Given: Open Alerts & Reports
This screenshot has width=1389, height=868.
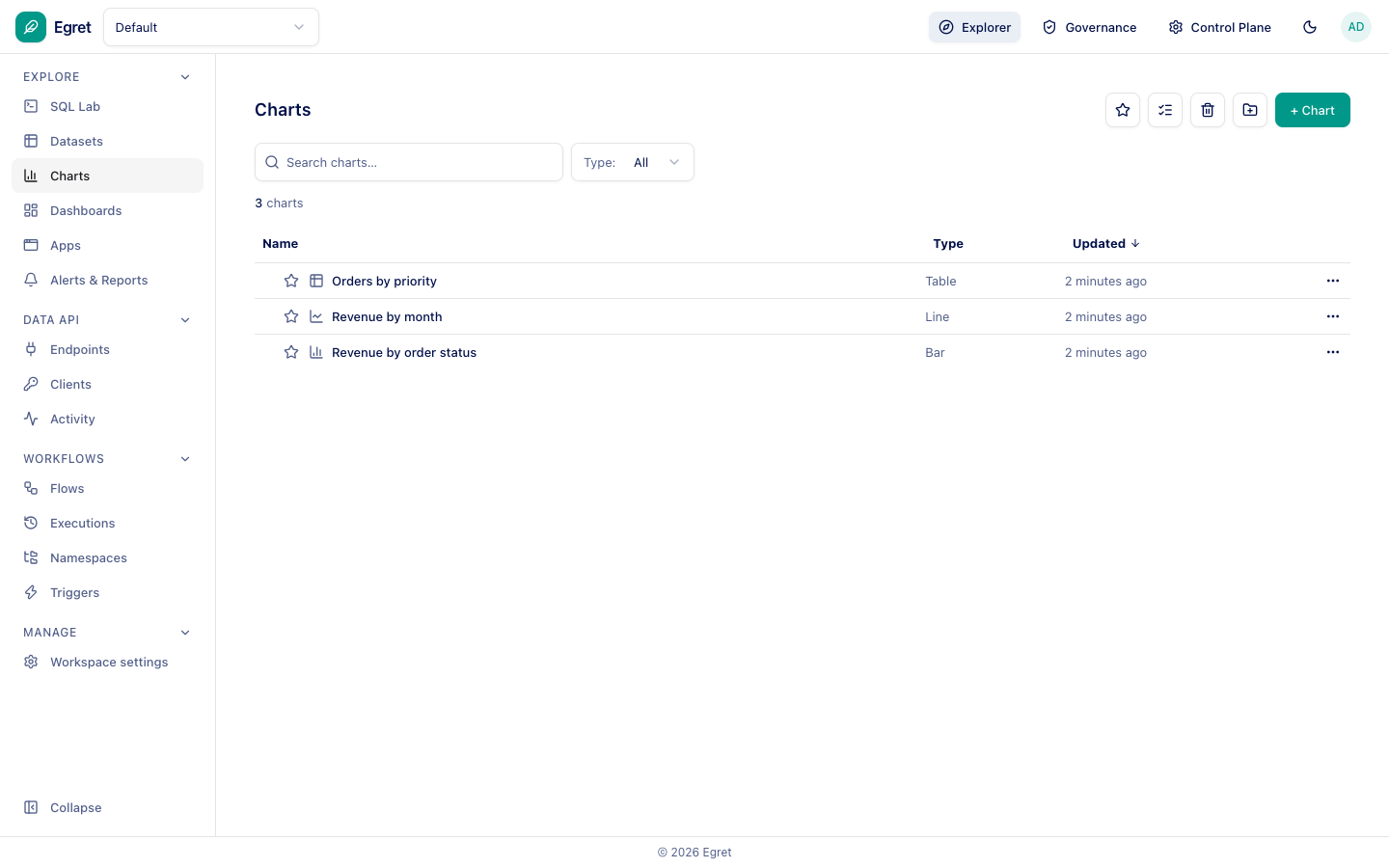Looking at the screenshot, I should 107,280.
